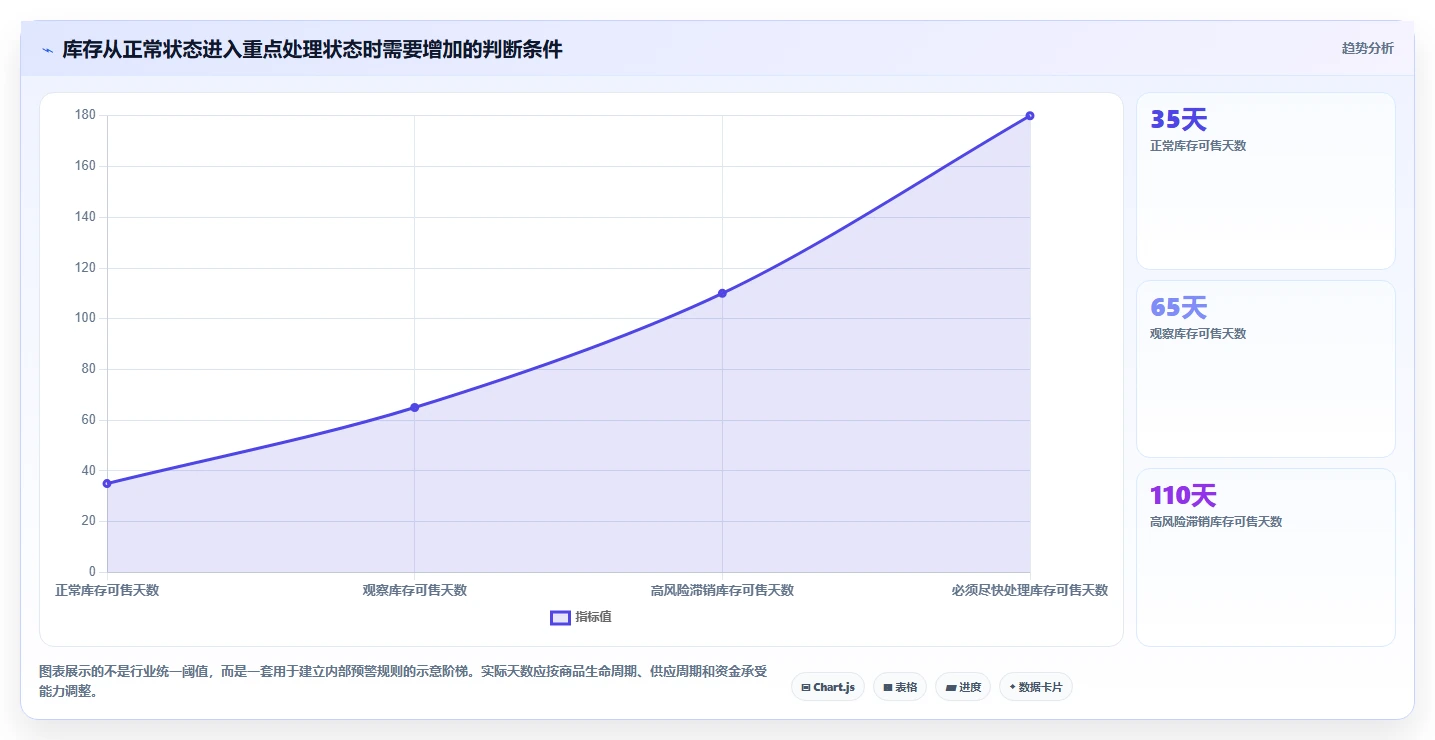Open the 65天 stat card
Image resolution: width=1435 pixels, height=740 pixels.
coord(1265,369)
